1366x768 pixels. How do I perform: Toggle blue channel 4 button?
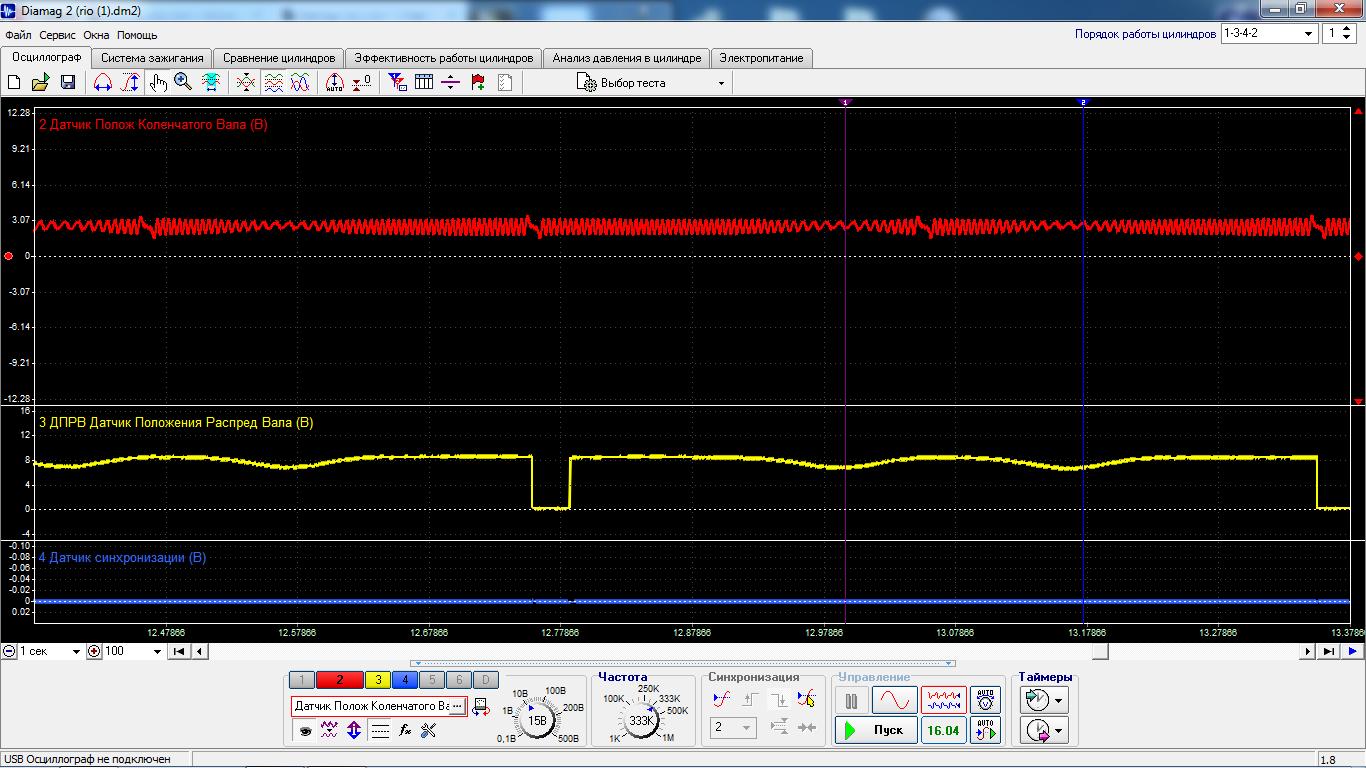404,680
